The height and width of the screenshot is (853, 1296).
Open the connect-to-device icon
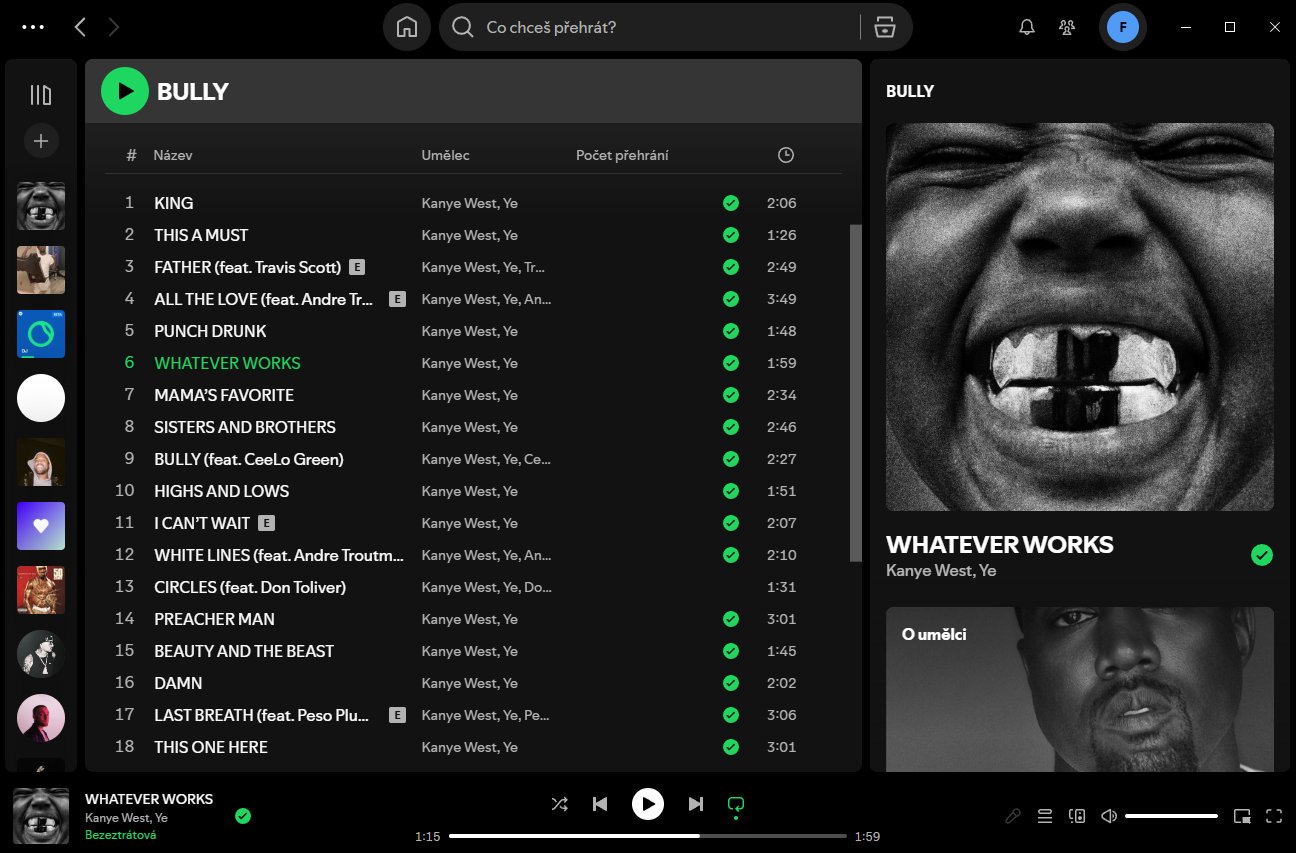[x=1077, y=816]
